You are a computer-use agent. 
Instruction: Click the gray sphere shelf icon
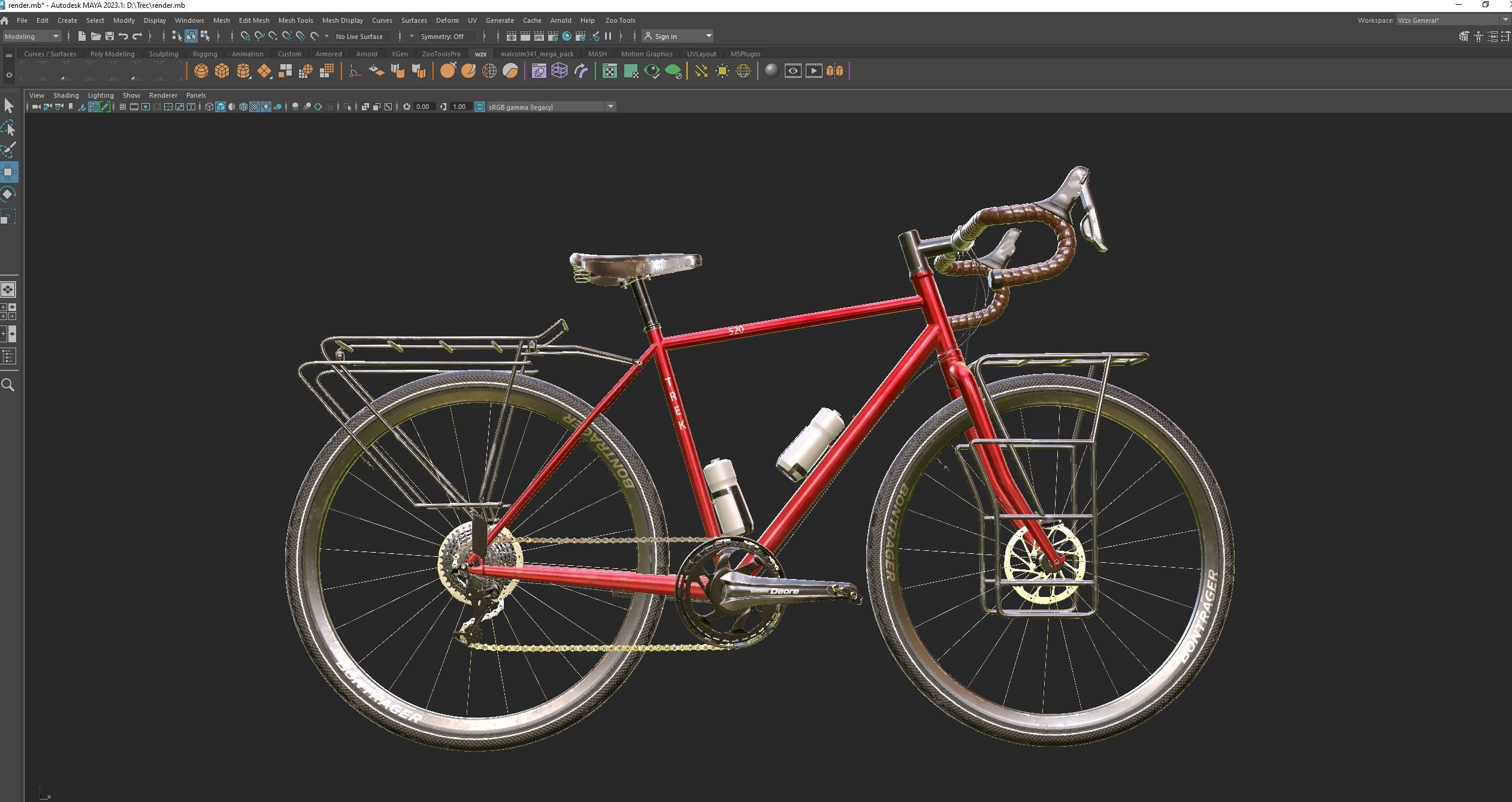tap(772, 71)
